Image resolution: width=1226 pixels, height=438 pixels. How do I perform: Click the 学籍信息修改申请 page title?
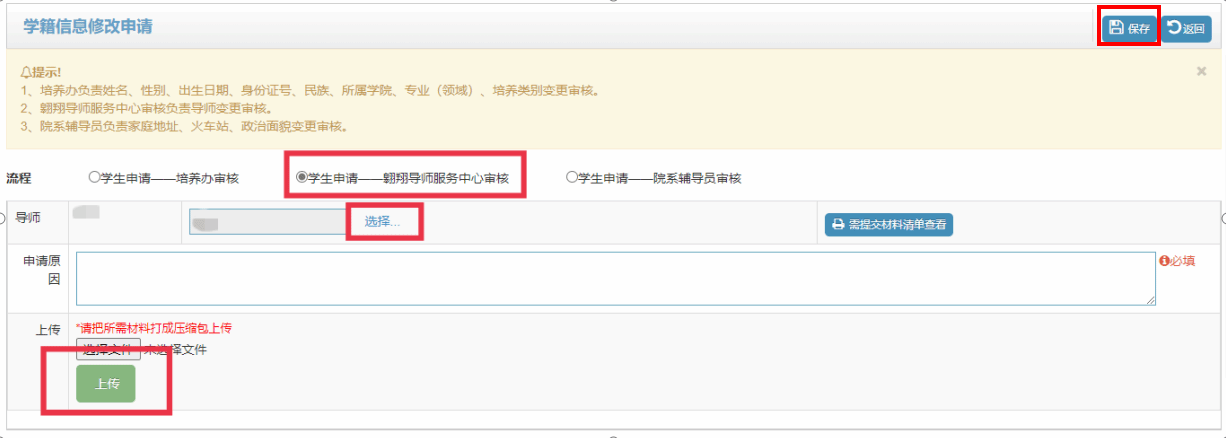88,26
